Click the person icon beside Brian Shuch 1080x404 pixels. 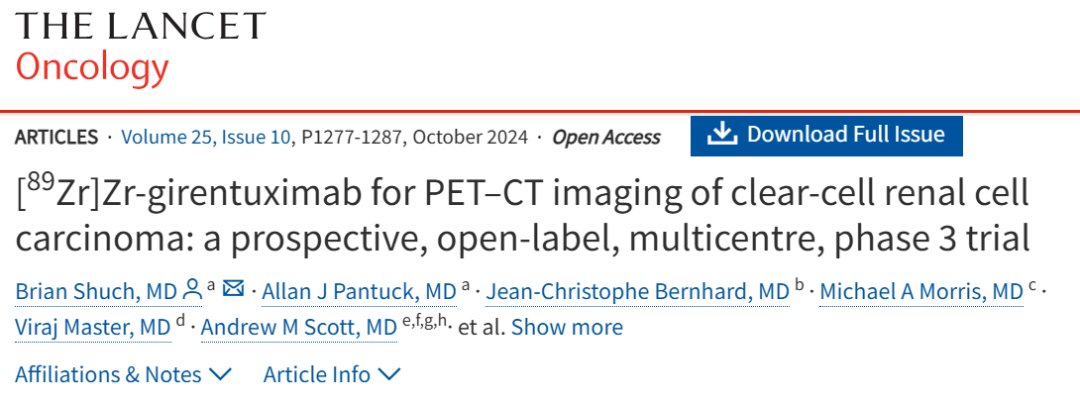pos(192,290)
